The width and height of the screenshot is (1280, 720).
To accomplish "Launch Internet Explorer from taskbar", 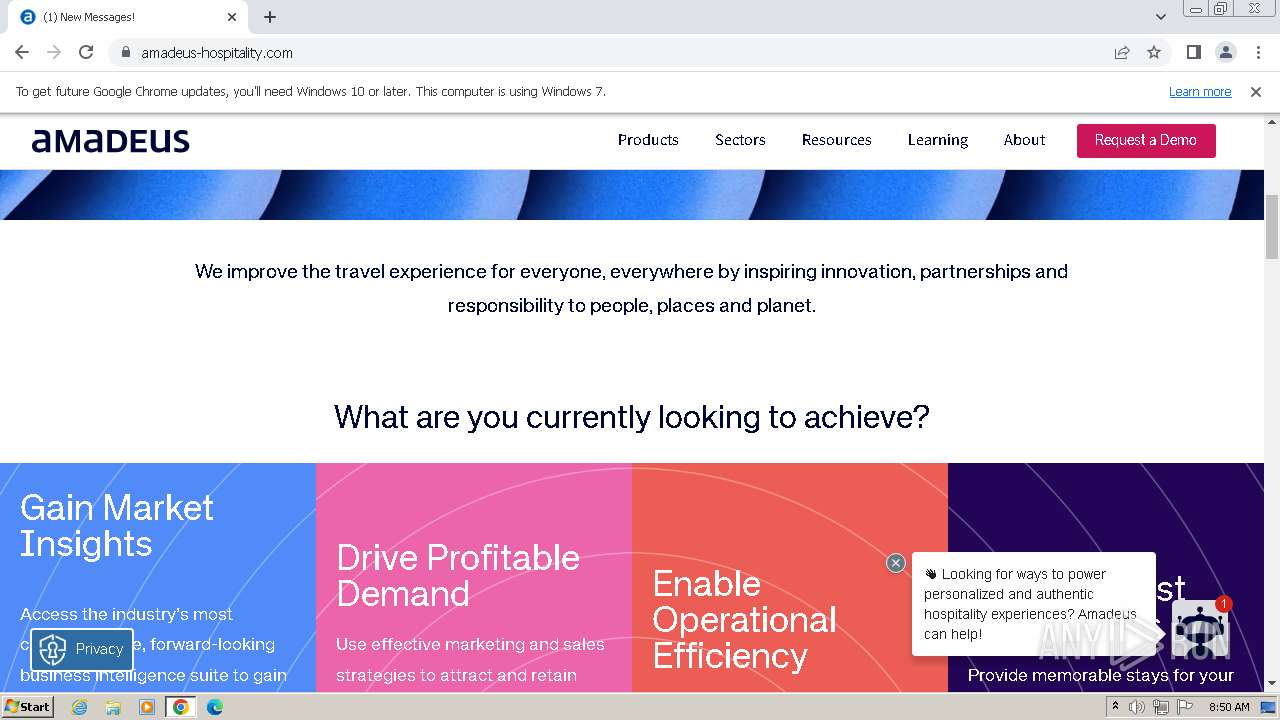I will point(79,707).
